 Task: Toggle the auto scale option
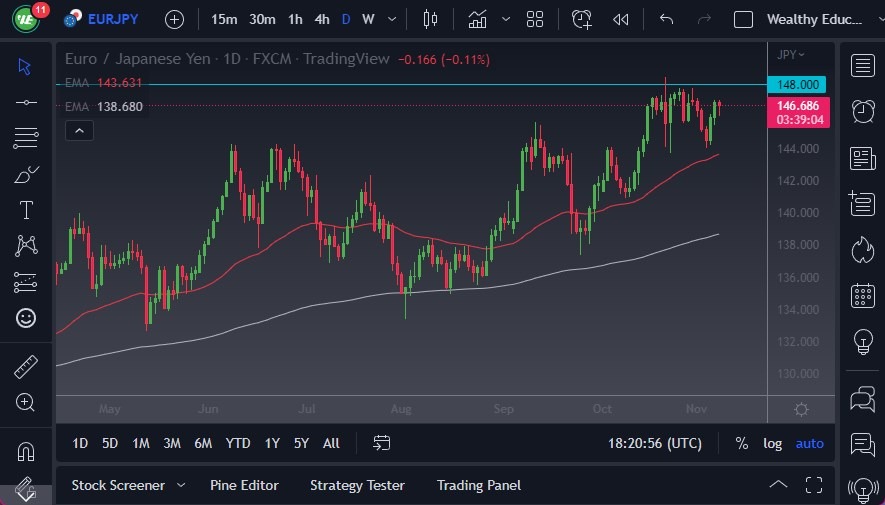[x=810, y=443]
